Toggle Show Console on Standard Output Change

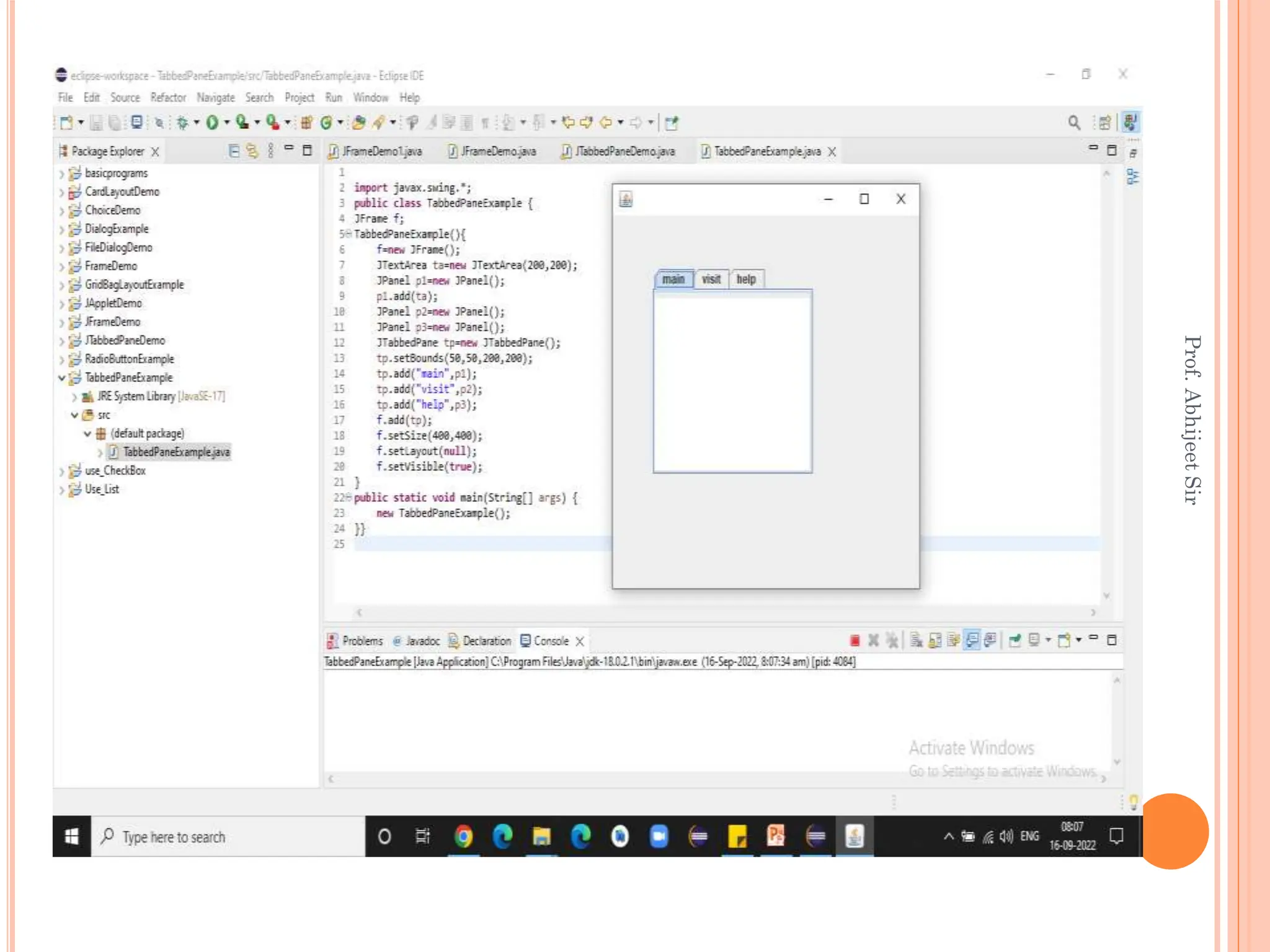[x=972, y=640]
